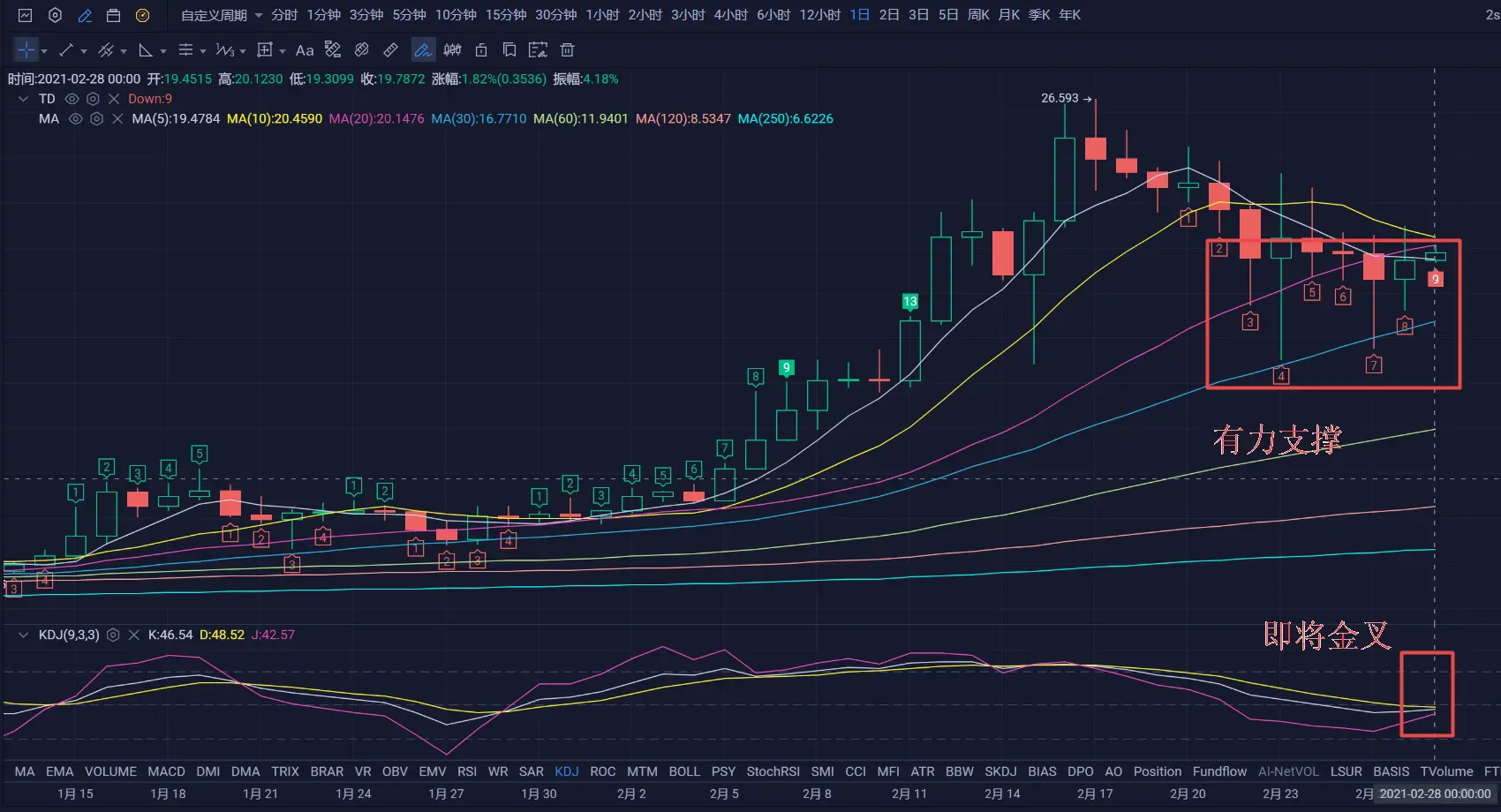Open TD indicator settings hexagon
The width and height of the screenshot is (1501, 812).
coord(93,99)
